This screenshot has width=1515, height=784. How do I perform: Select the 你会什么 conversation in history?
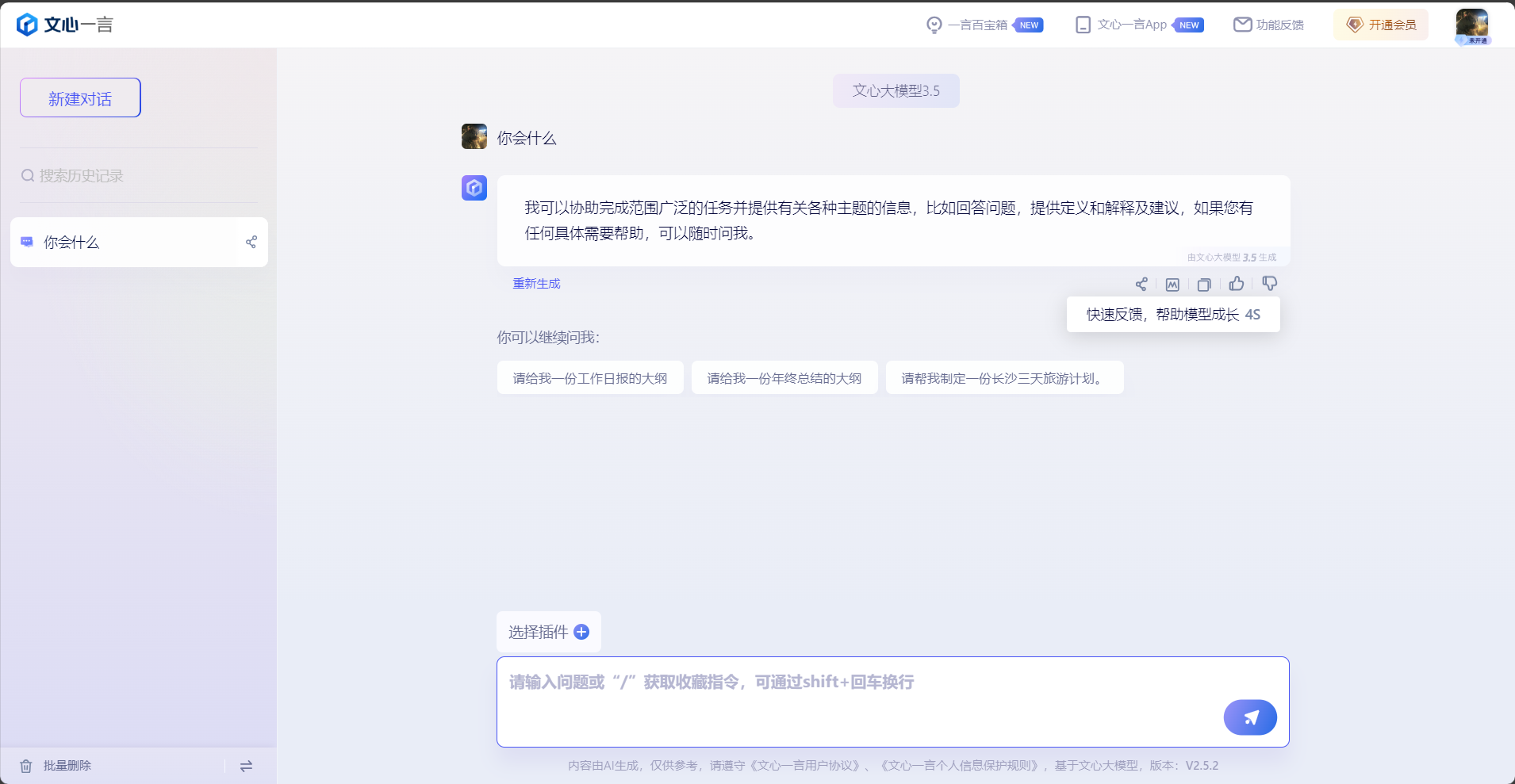tap(139, 242)
